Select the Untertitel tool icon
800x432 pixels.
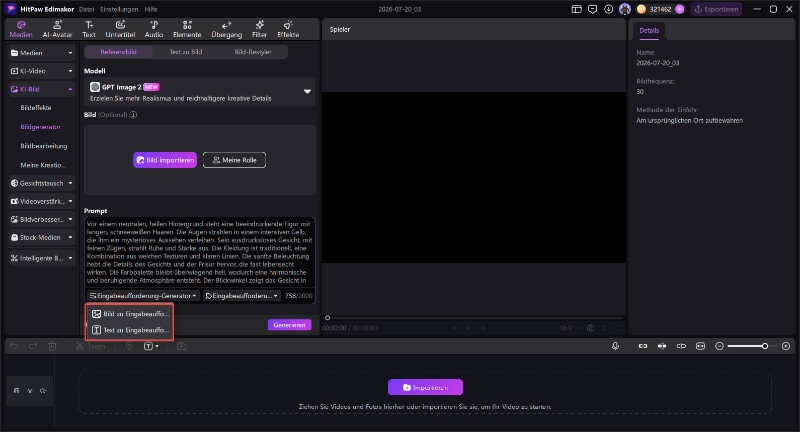(120, 25)
